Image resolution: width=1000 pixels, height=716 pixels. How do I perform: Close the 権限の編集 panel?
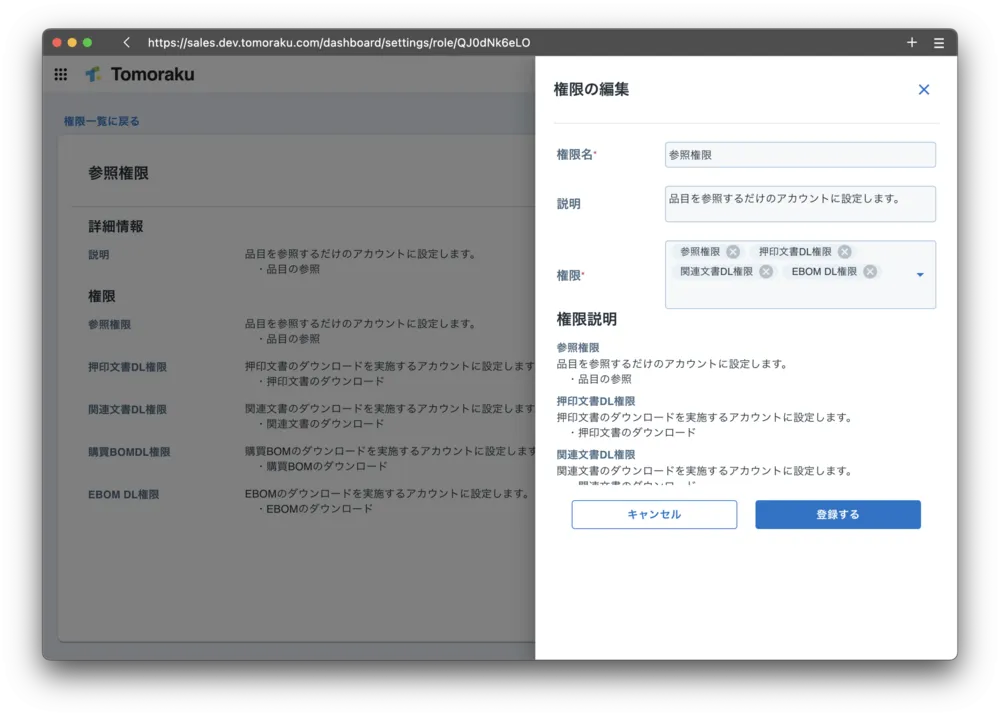point(923,89)
